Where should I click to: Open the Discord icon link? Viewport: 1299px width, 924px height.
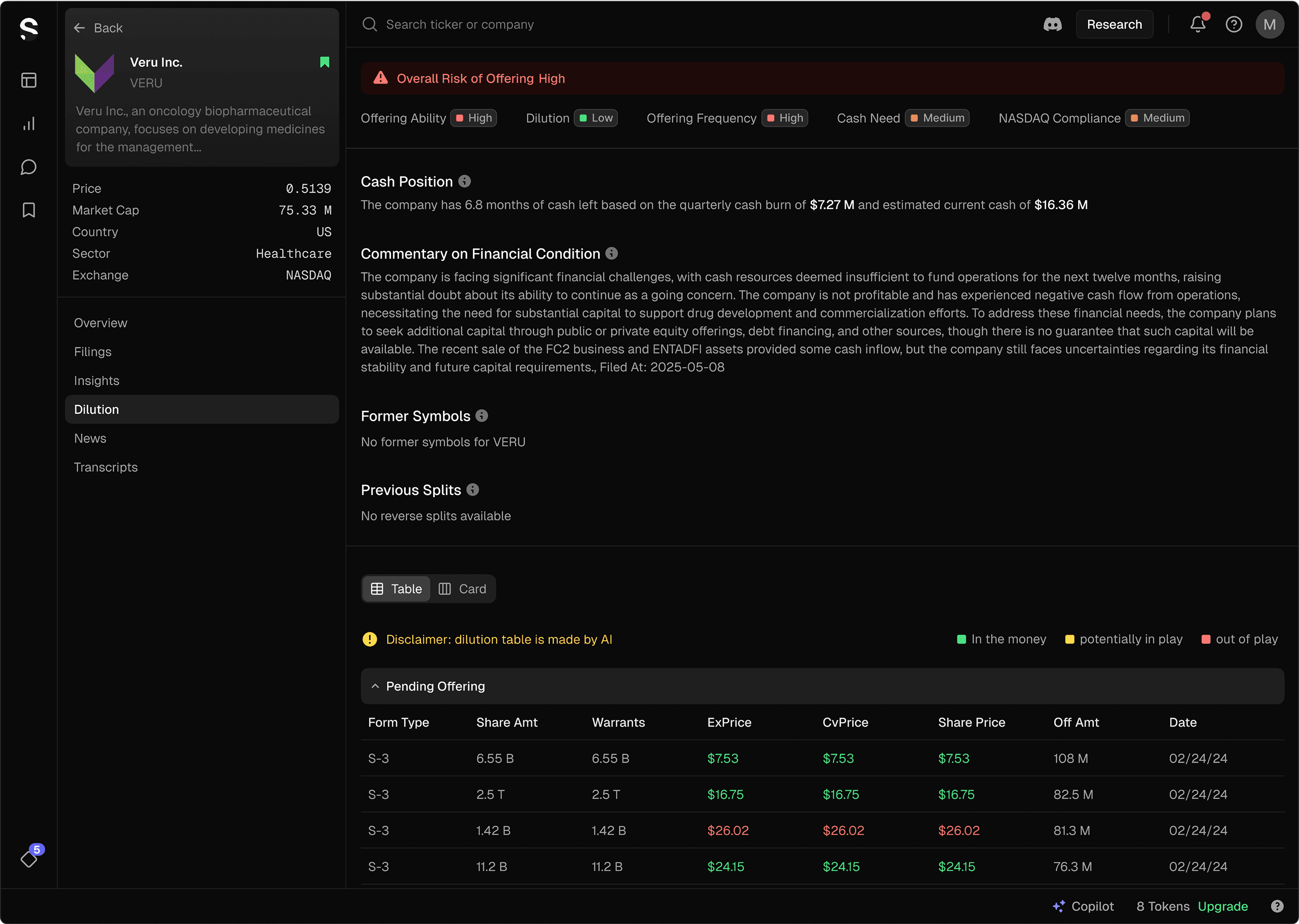pos(1053,24)
